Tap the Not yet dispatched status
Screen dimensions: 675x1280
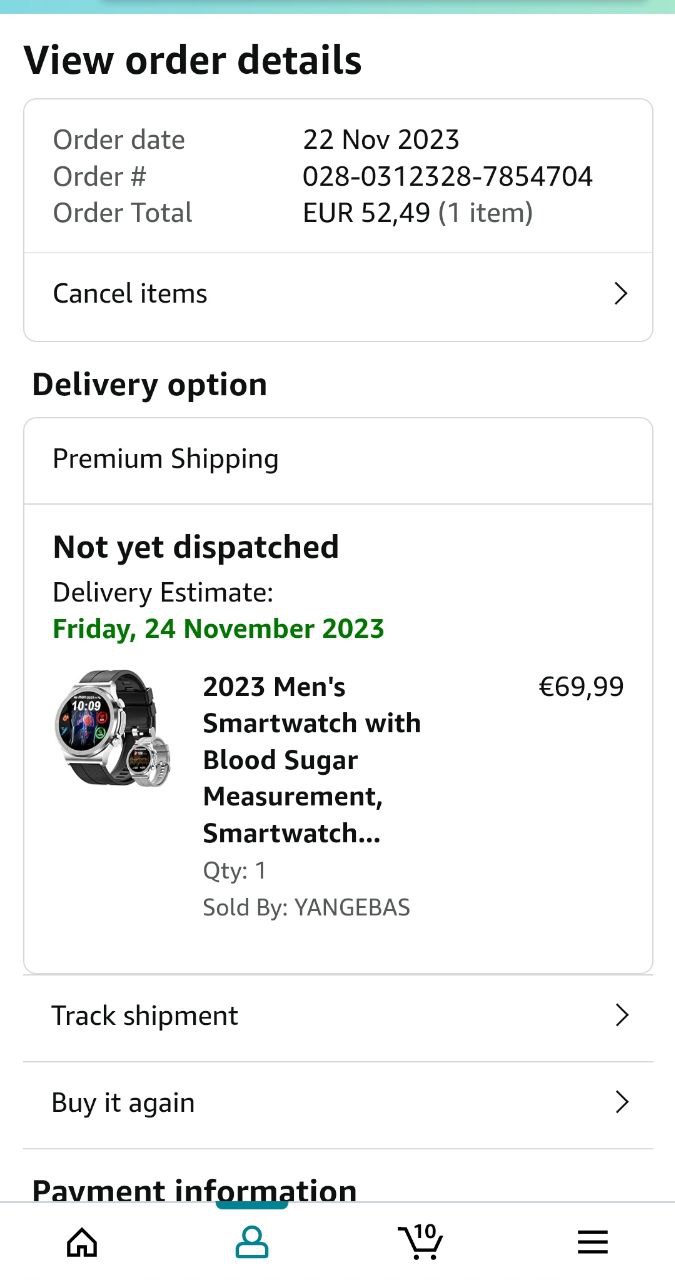tap(196, 547)
